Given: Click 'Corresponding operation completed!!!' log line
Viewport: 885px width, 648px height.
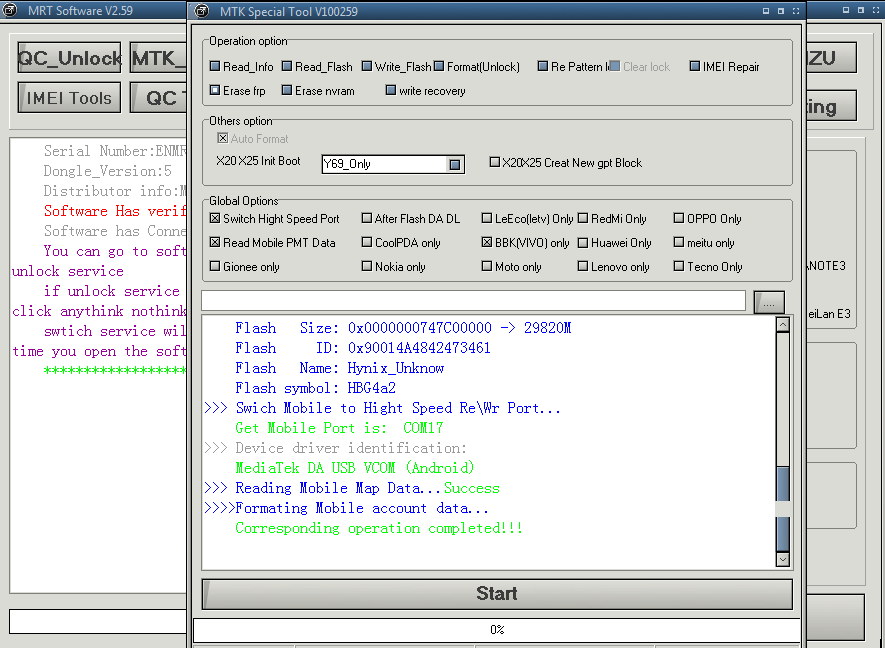Looking at the screenshot, I should 379,528.
